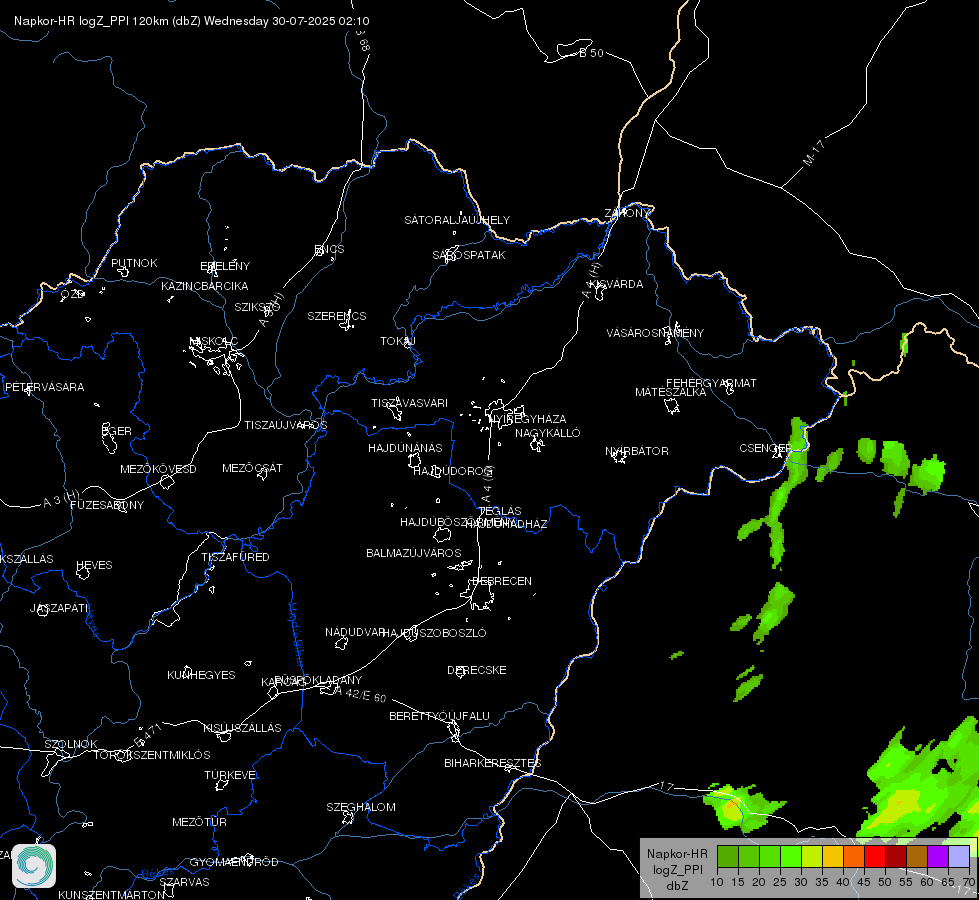Click the Napkor-HR legend label
This screenshot has width=979, height=900.
pyautogui.click(x=677, y=853)
